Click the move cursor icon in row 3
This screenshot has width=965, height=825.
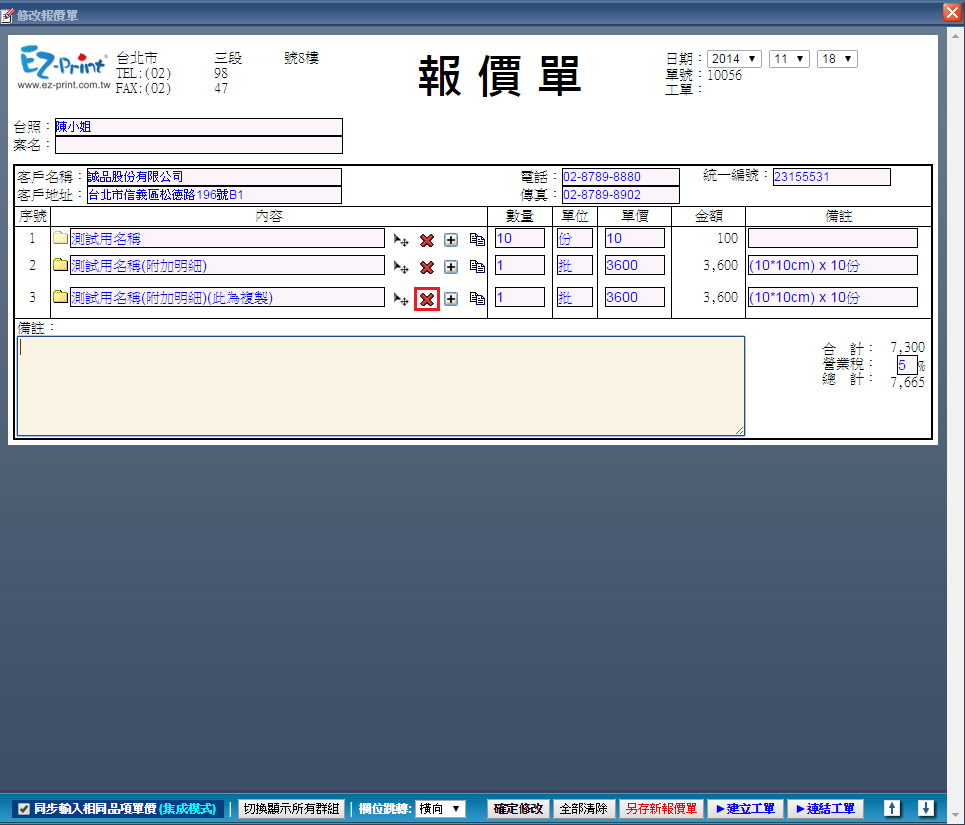point(401,299)
